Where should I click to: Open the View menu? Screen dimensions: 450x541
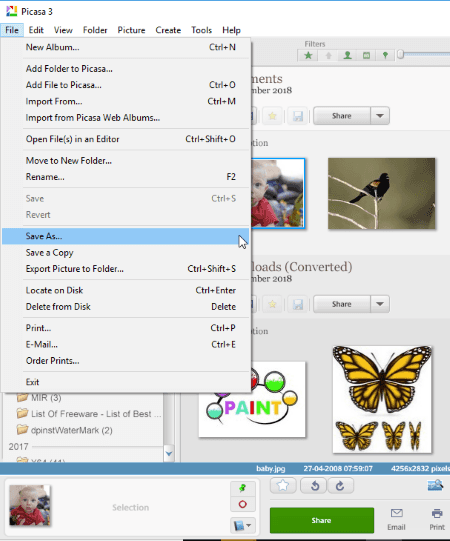coord(63,30)
